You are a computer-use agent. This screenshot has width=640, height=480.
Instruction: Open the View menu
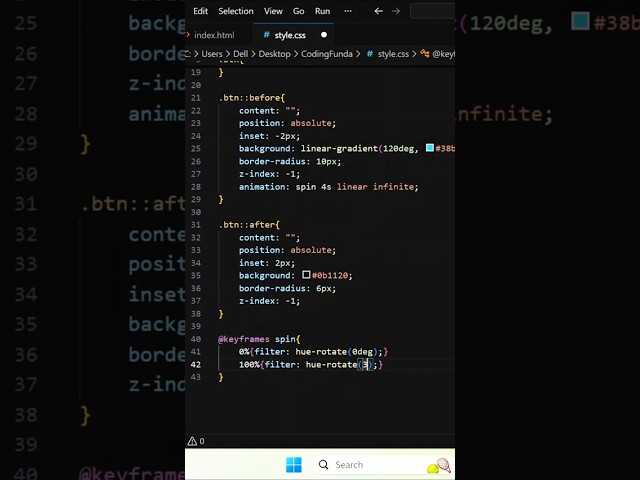point(273,11)
